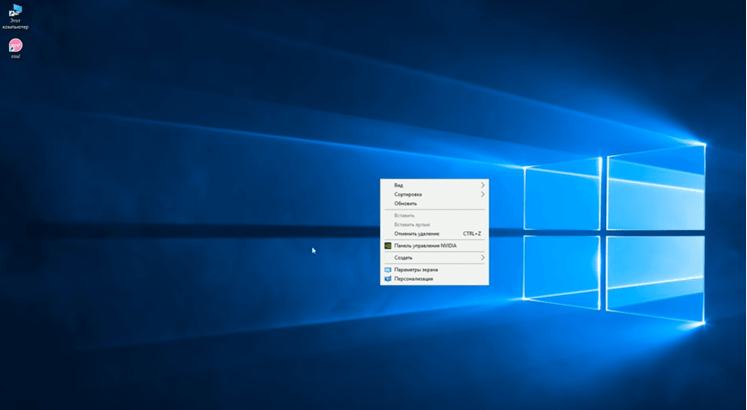Choose 'Обновить' to refresh the desktop
747x410 pixels.
[x=405, y=203]
